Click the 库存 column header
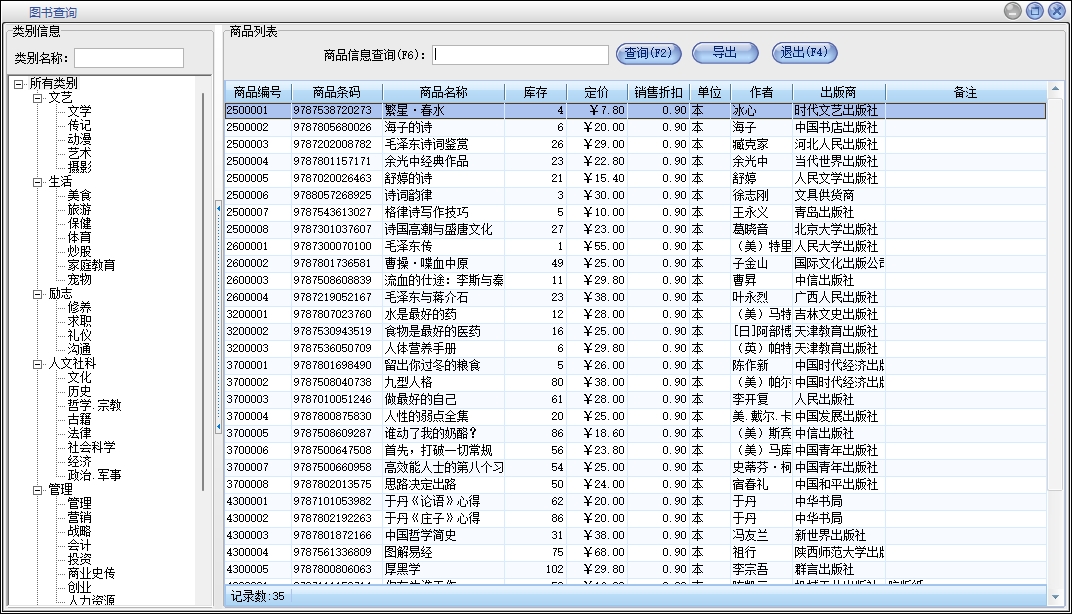Image resolution: width=1072 pixels, height=614 pixels. pos(535,92)
